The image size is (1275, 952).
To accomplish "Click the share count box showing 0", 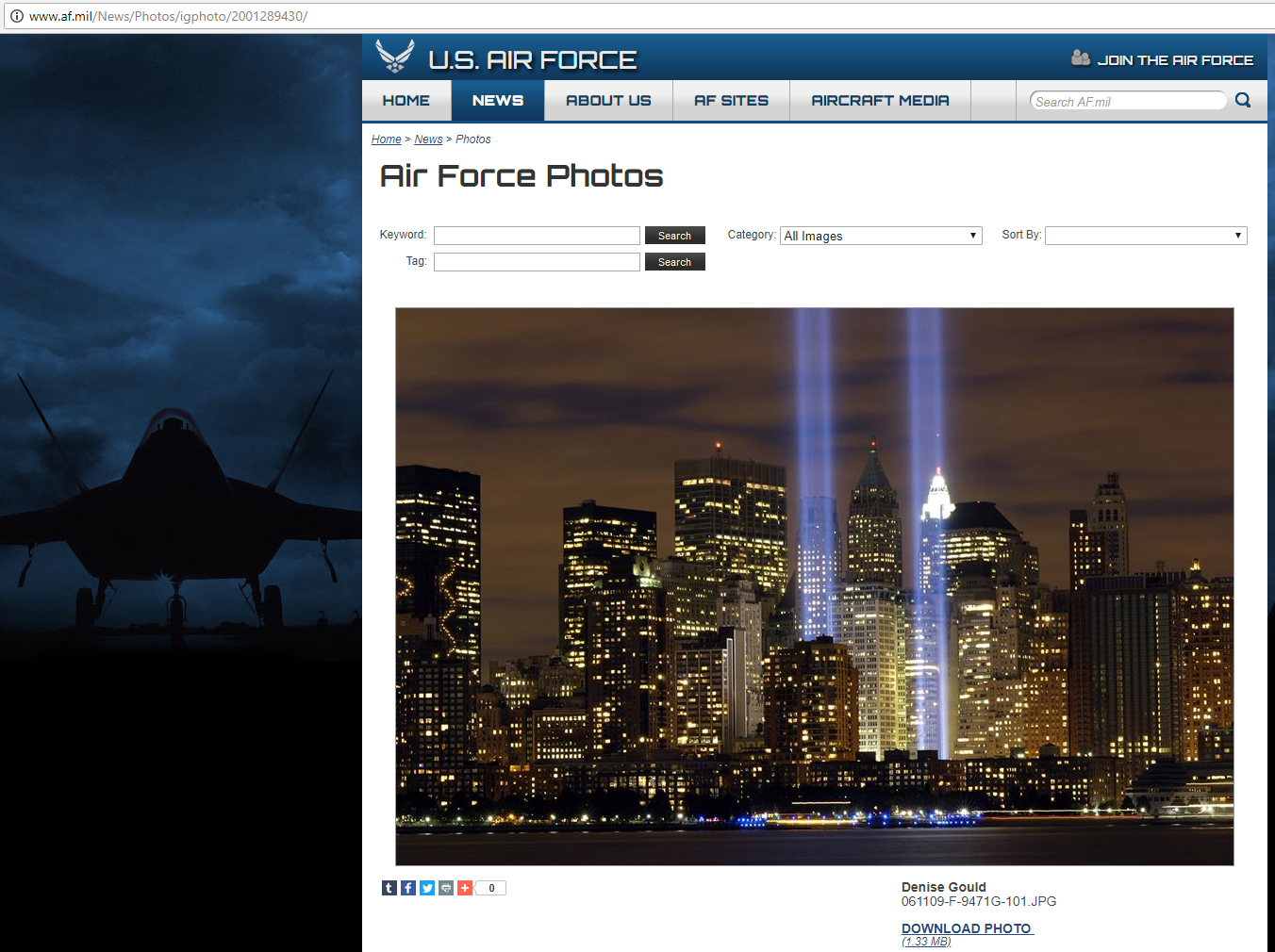I will pyautogui.click(x=490, y=888).
